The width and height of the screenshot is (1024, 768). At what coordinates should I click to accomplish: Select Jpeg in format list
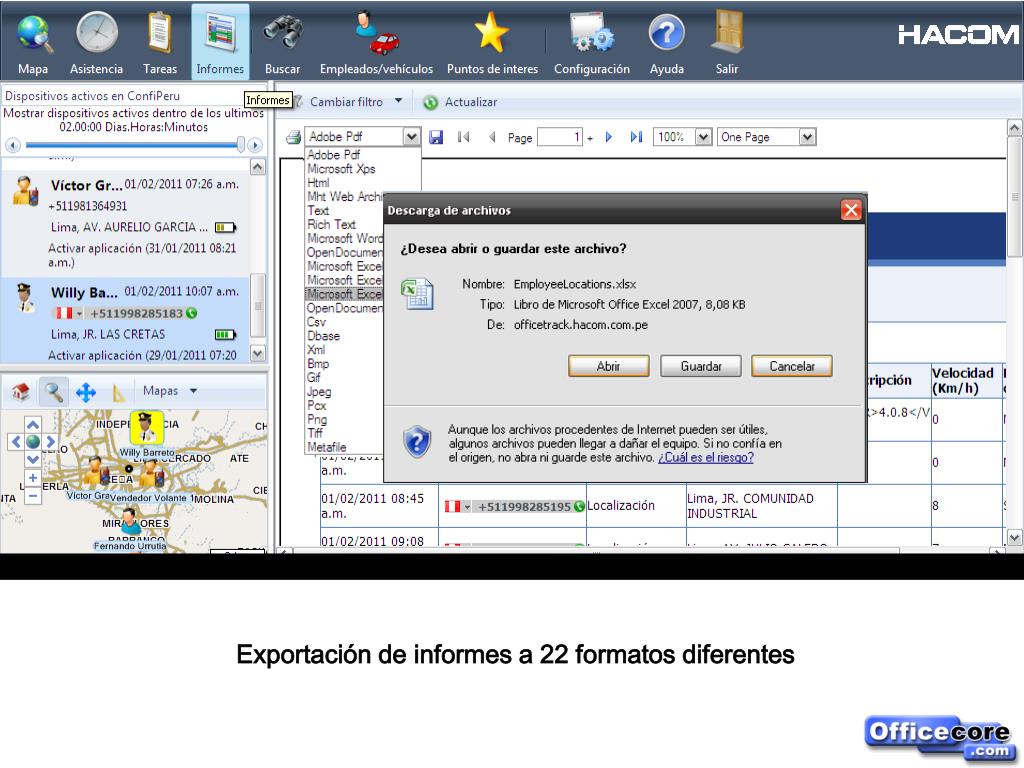[x=319, y=392]
